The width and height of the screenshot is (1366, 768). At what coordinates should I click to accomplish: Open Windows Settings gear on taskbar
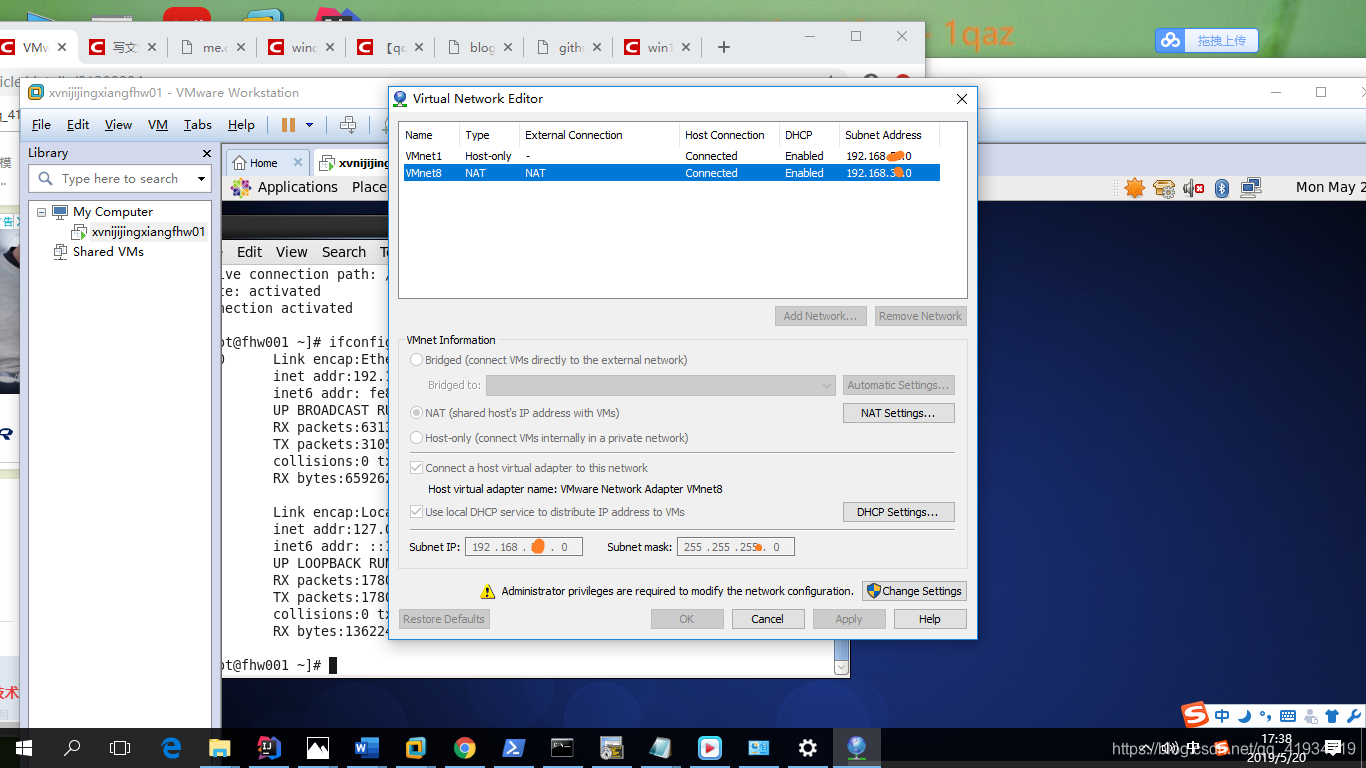click(x=808, y=747)
